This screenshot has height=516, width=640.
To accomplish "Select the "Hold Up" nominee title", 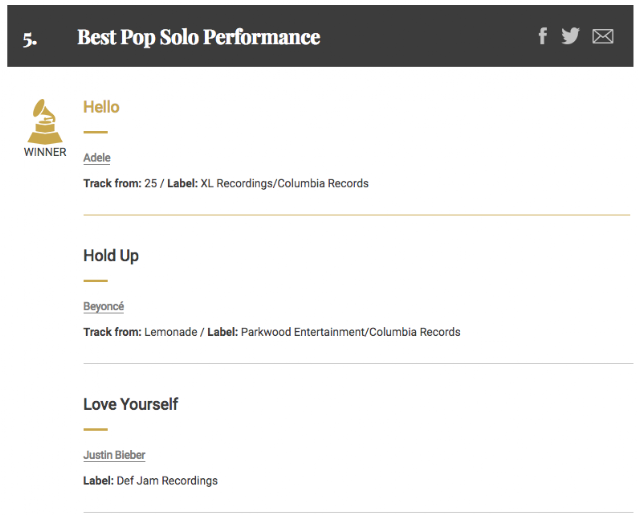I will [111, 256].
